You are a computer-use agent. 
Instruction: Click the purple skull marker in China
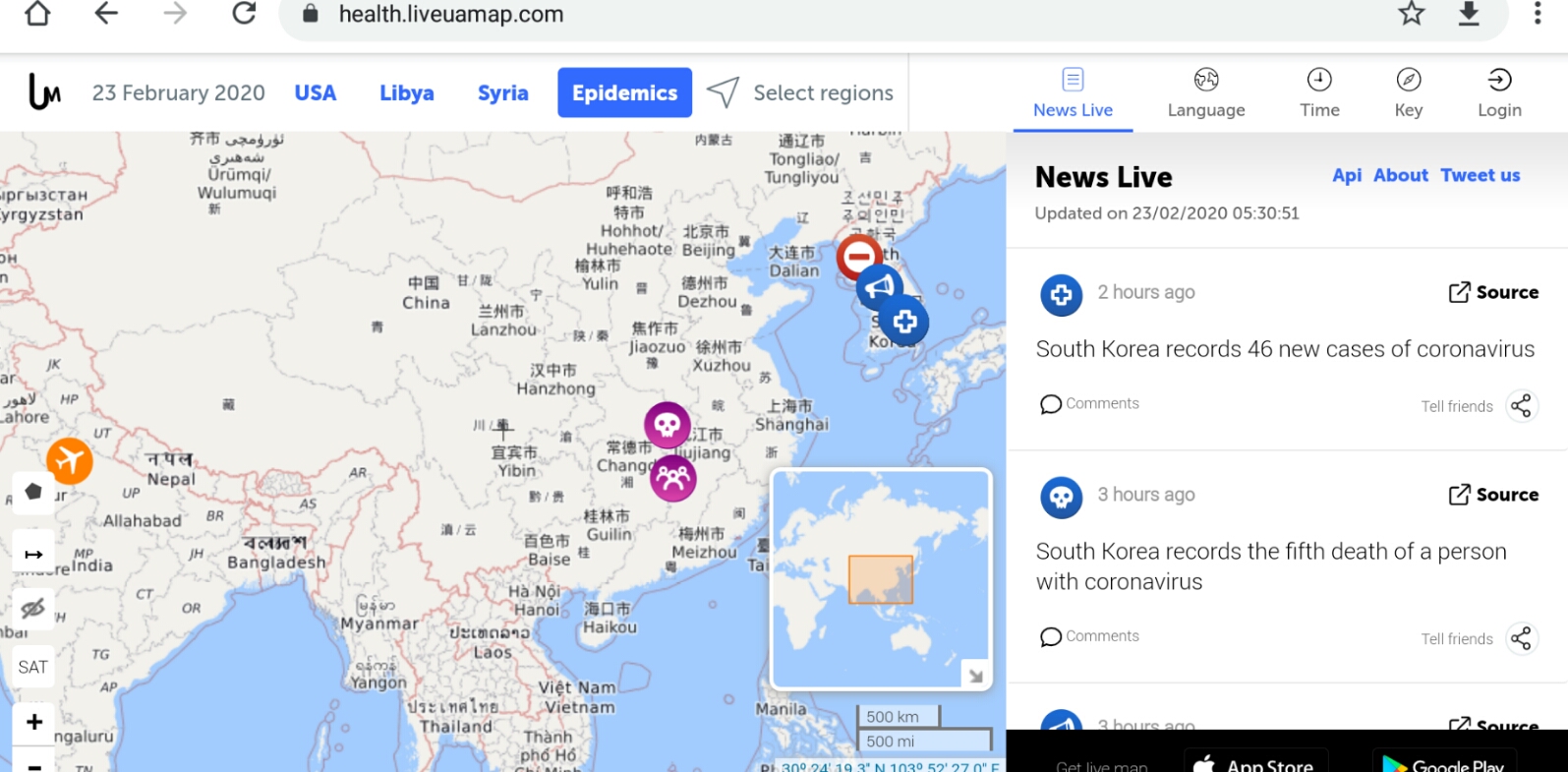[668, 425]
